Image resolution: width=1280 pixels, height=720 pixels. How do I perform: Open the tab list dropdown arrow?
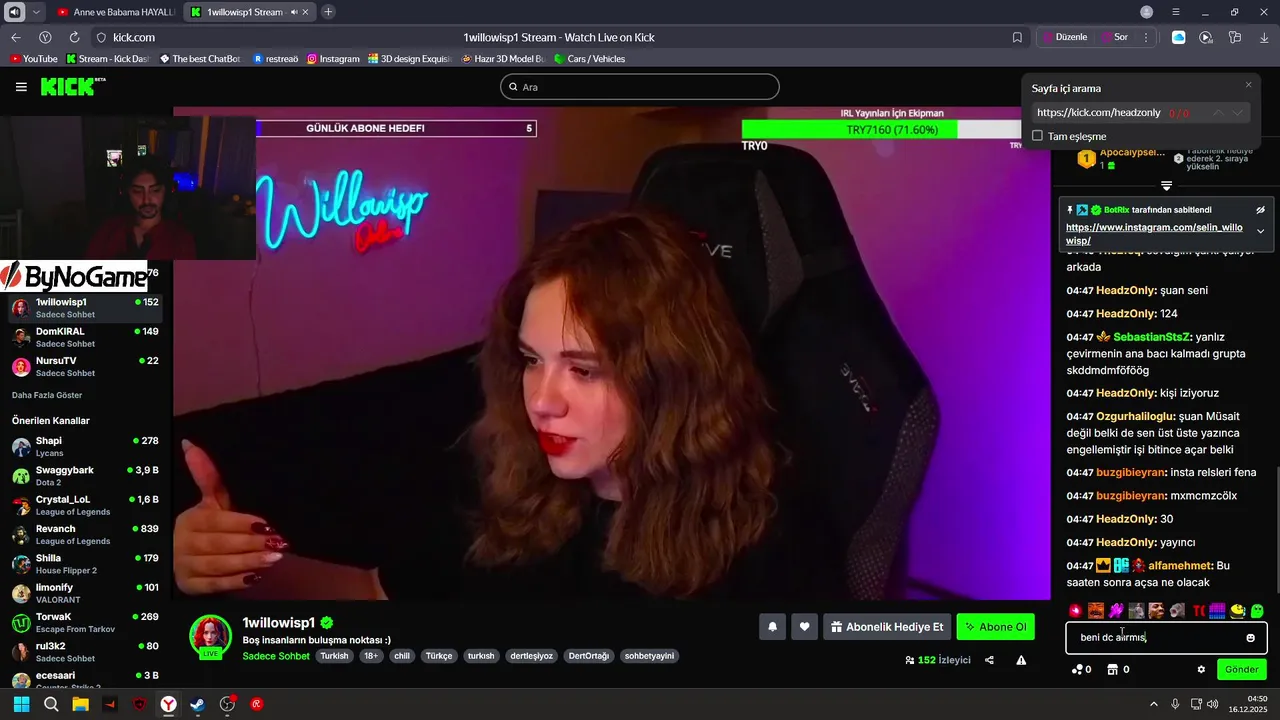37,12
